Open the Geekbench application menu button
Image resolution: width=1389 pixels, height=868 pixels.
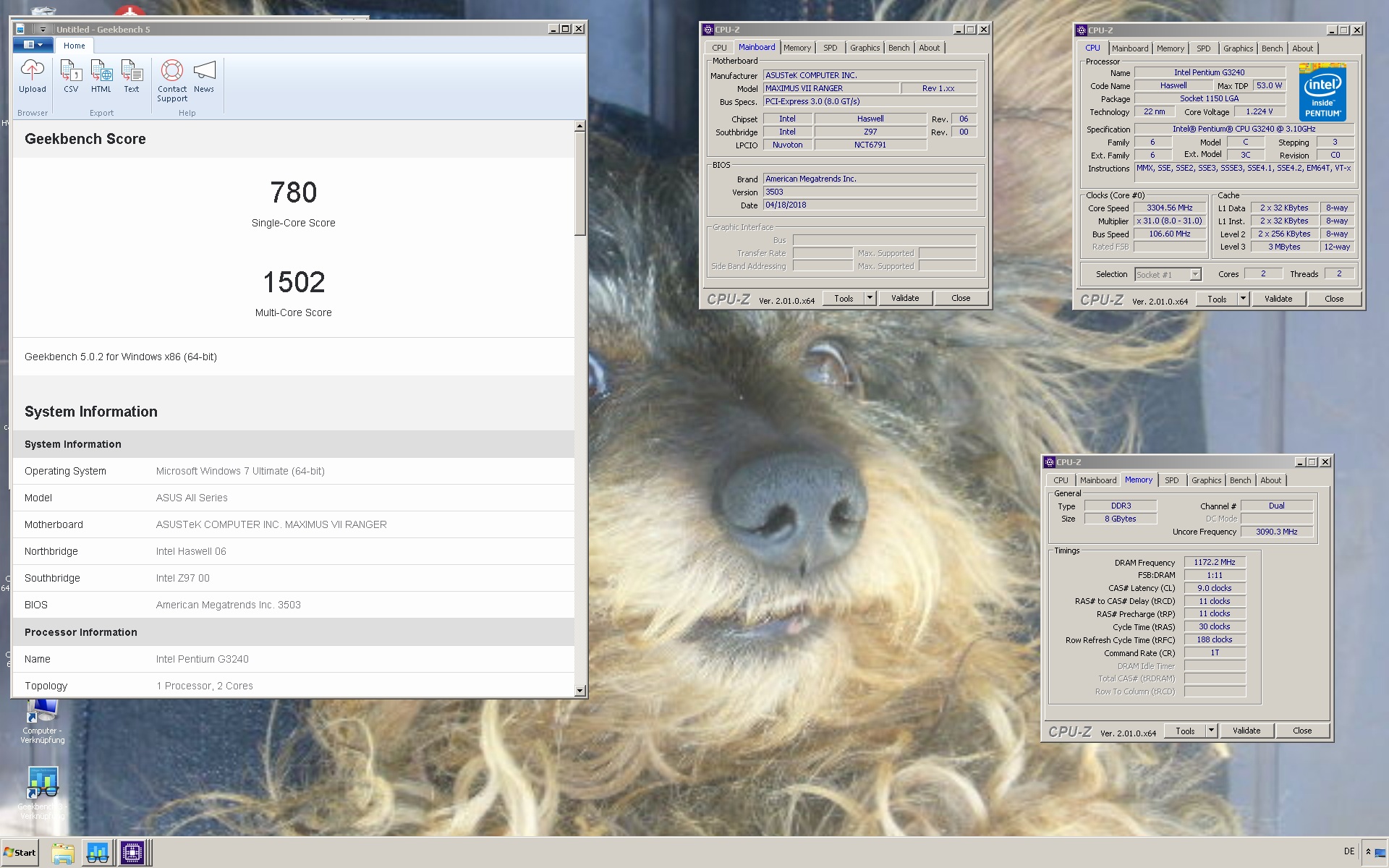(33, 45)
